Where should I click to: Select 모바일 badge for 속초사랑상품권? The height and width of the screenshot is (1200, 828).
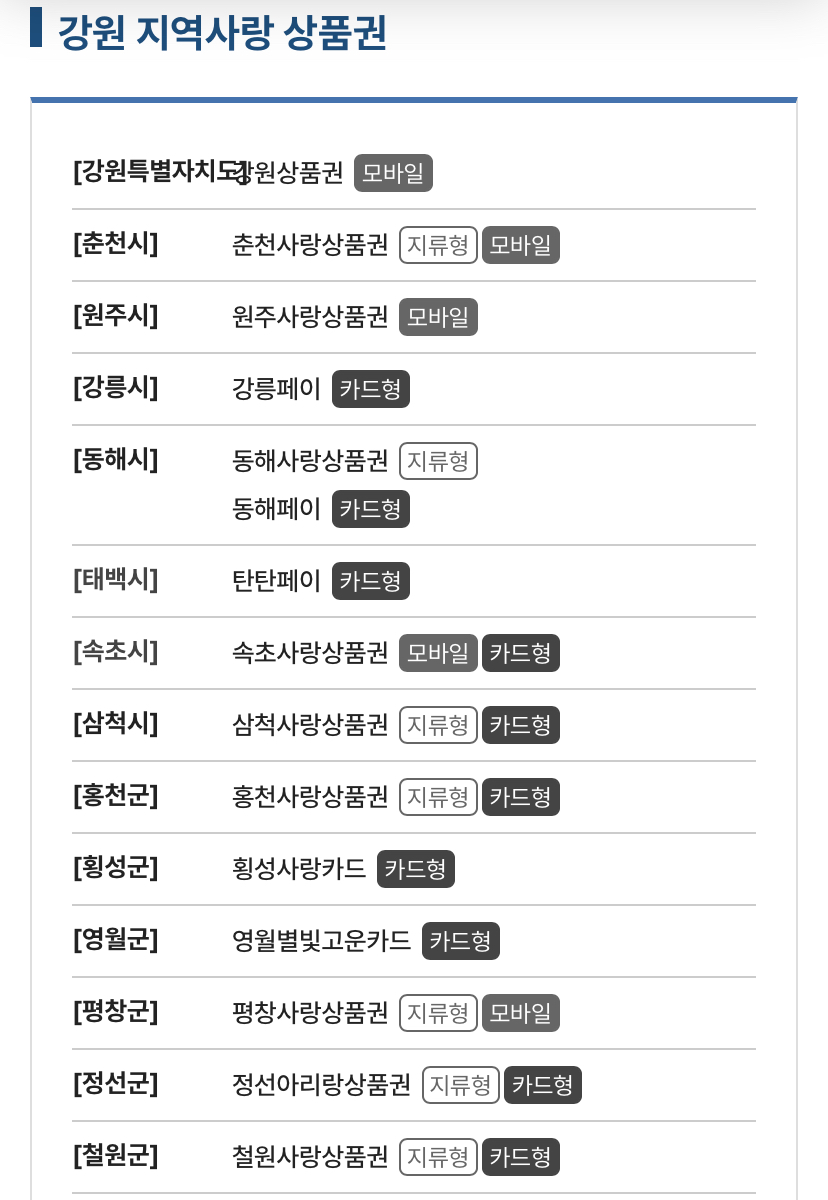(438, 653)
